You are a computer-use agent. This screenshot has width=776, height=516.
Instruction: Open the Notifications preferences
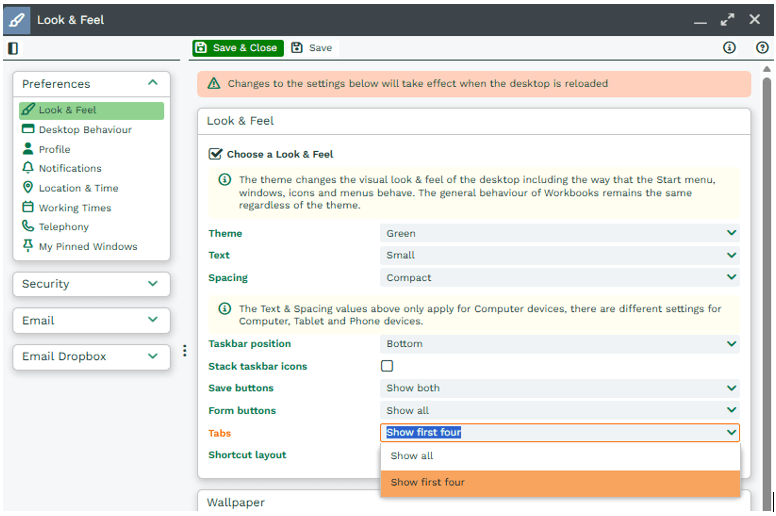[x=69, y=169]
